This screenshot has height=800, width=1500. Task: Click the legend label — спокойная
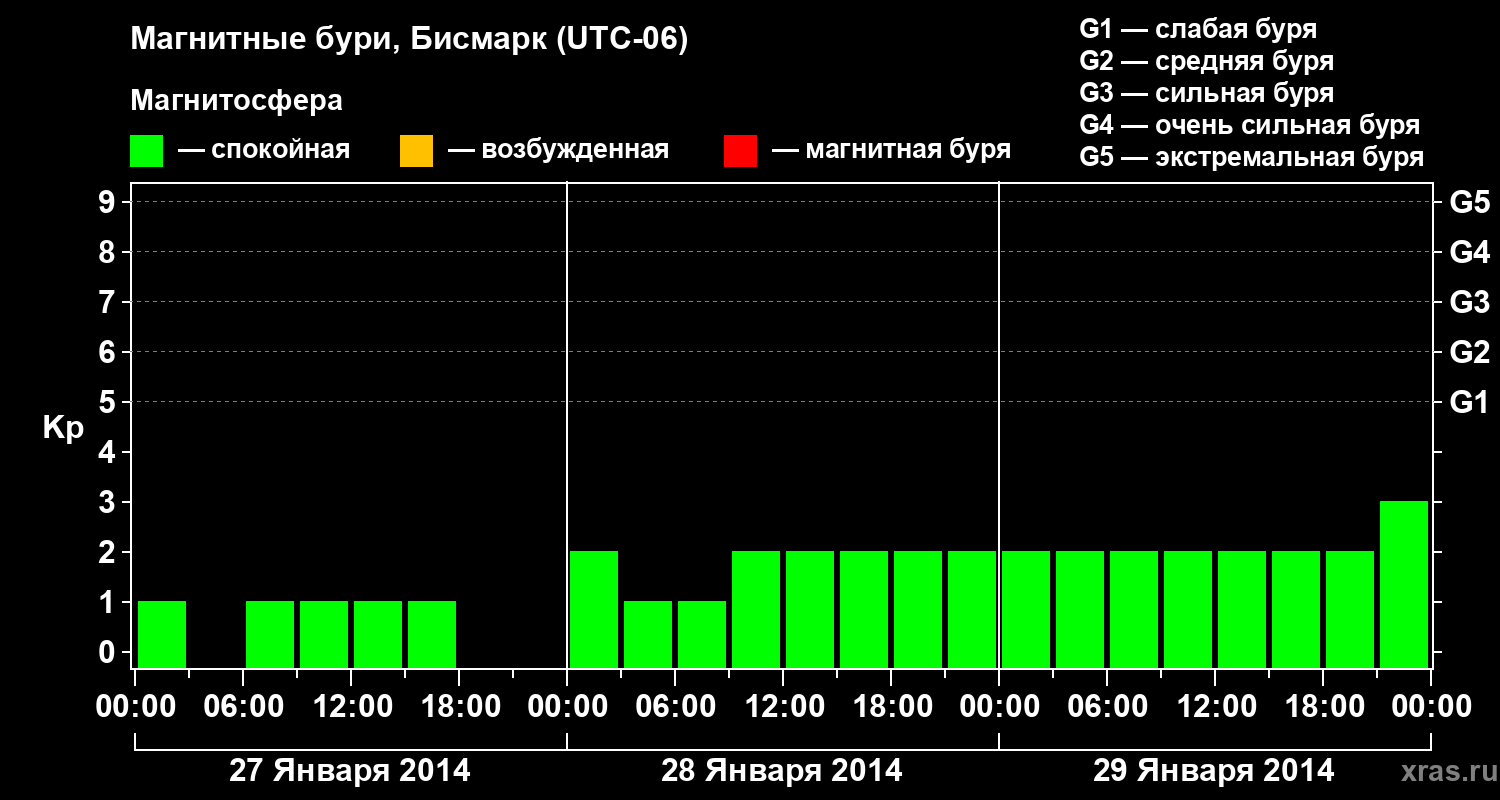264,151
